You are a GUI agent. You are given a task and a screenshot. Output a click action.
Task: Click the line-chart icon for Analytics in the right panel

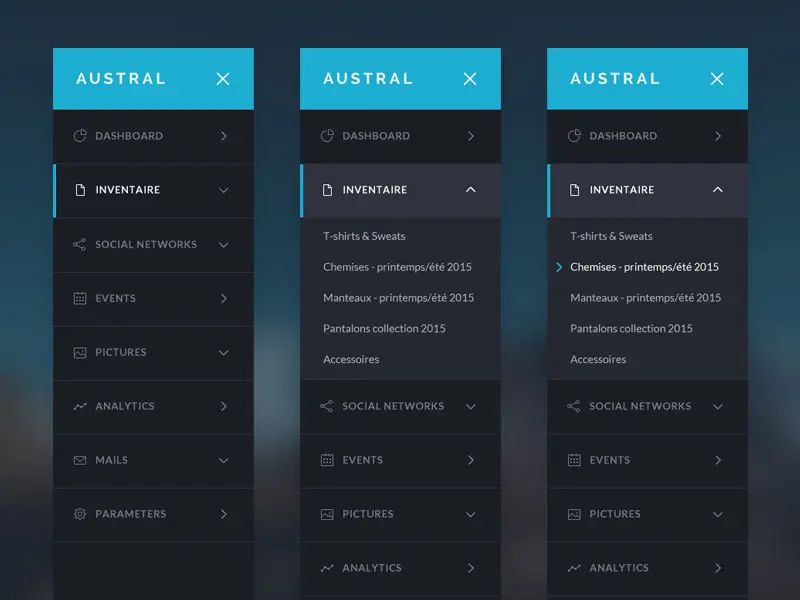[x=574, y=568]
